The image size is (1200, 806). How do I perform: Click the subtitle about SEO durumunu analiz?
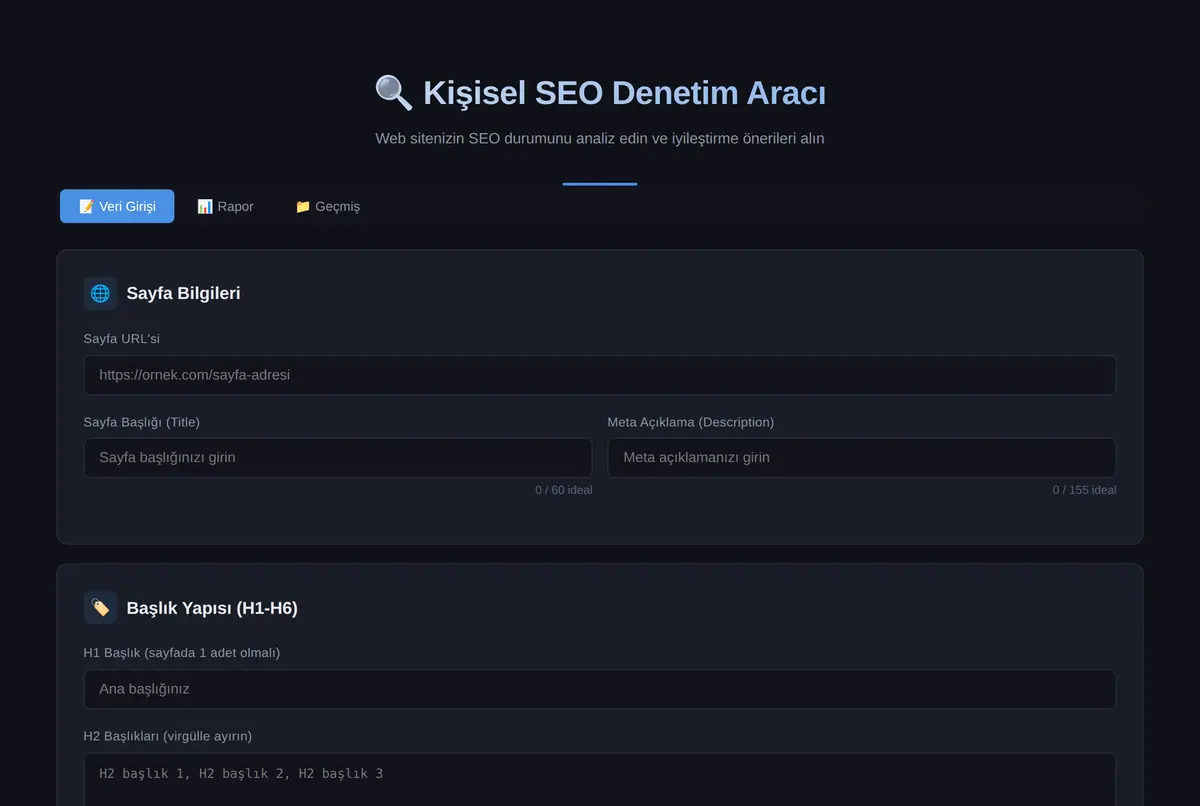point(600,138)
